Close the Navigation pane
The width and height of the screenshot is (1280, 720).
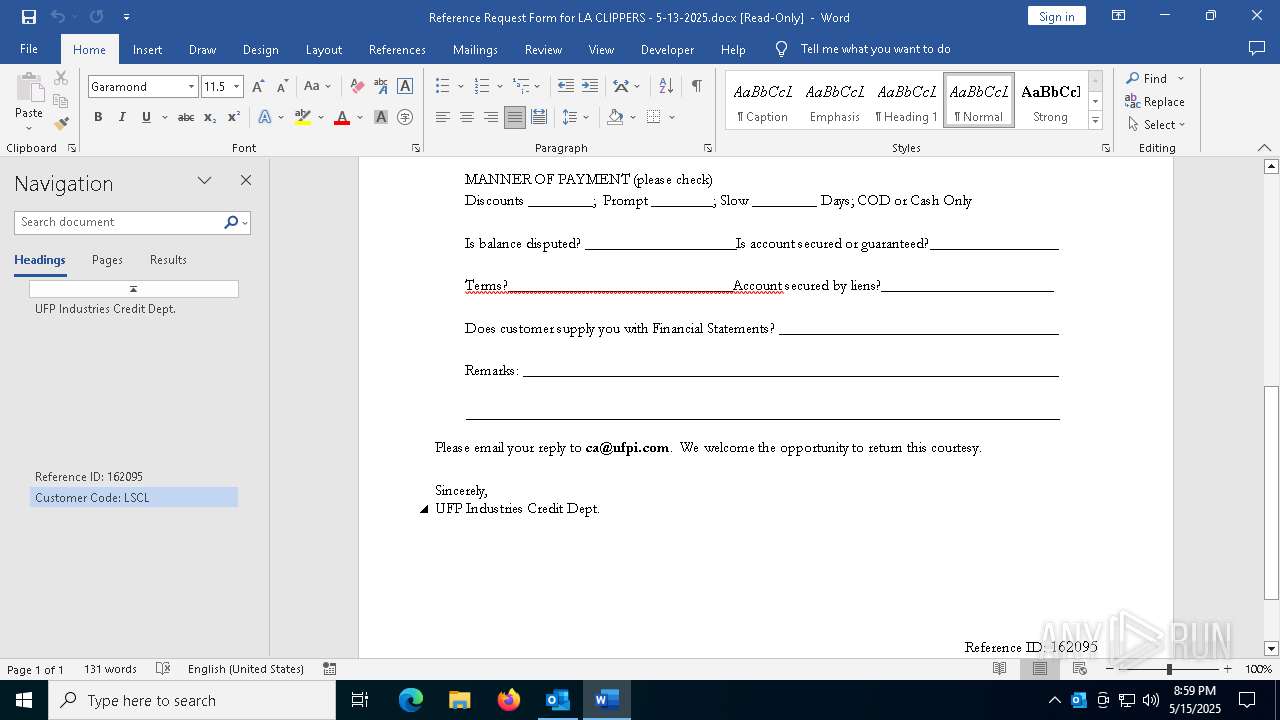click(x=246, y=180)
